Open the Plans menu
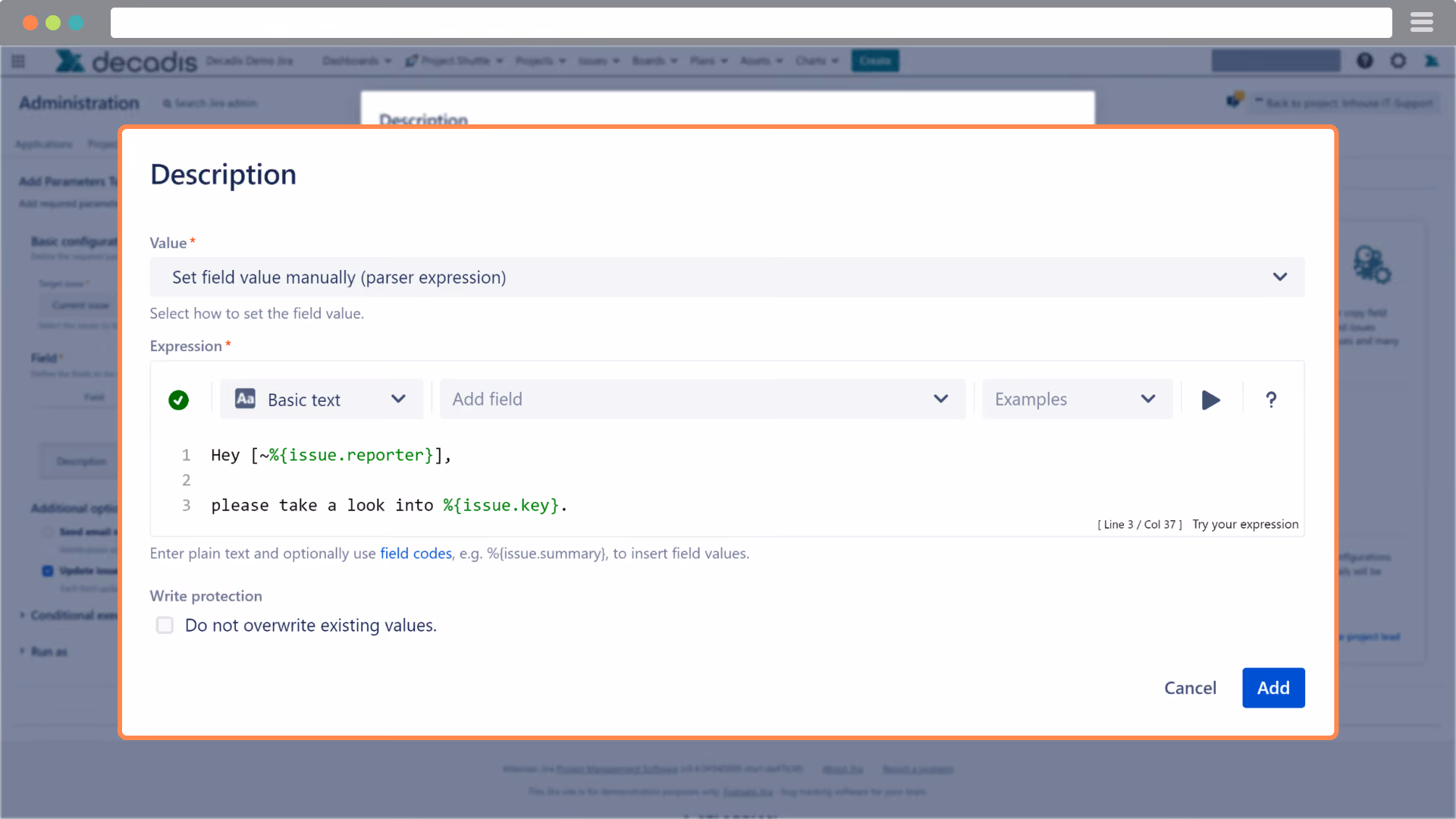Image resolution: width=1456 pixels, height=819 pixels. [x=709, y=61]
